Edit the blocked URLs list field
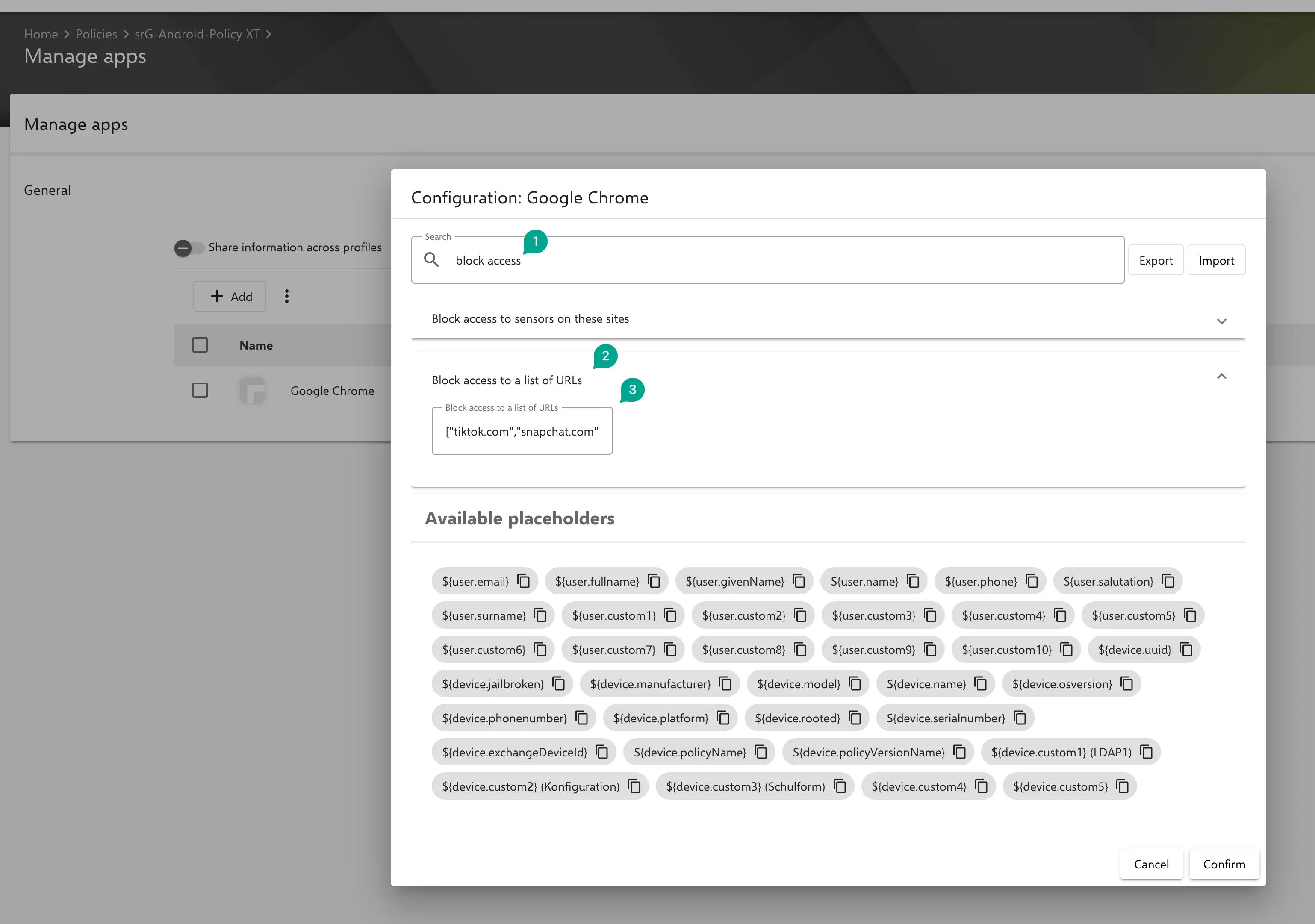1315x924 pixels. (x=522, y=431)
